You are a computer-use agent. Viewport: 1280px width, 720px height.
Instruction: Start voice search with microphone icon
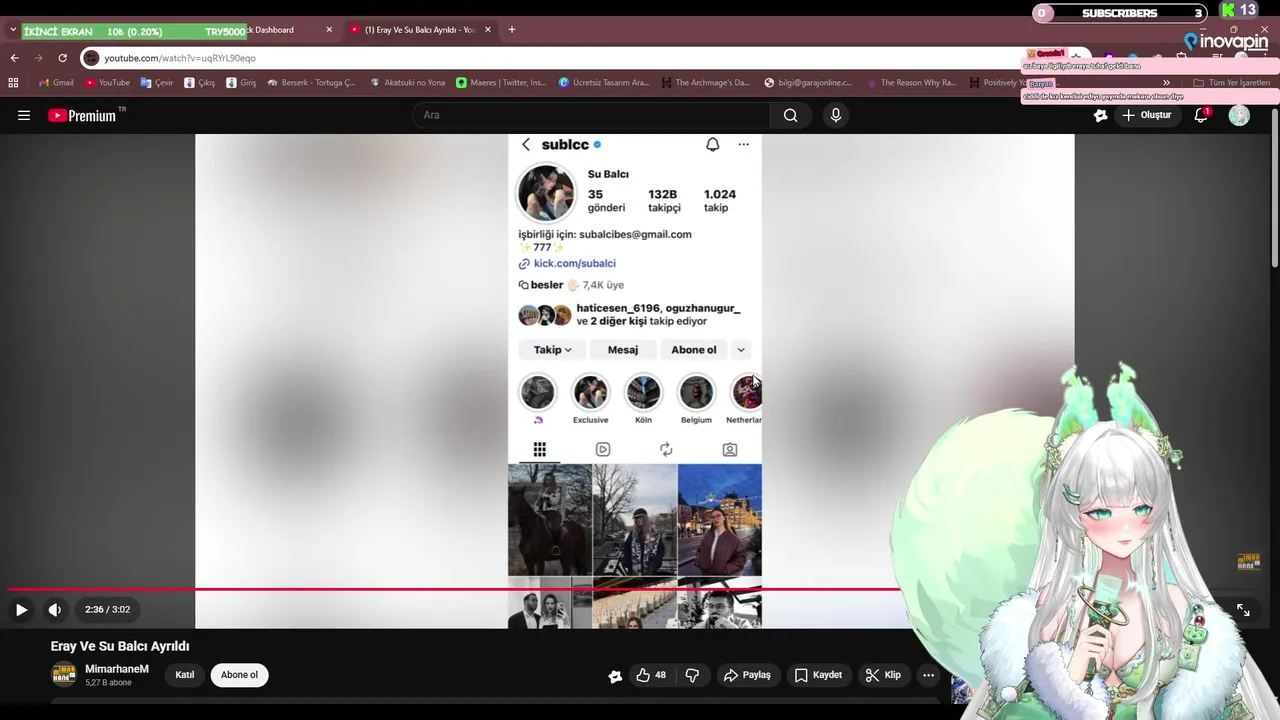pos(836,115)
